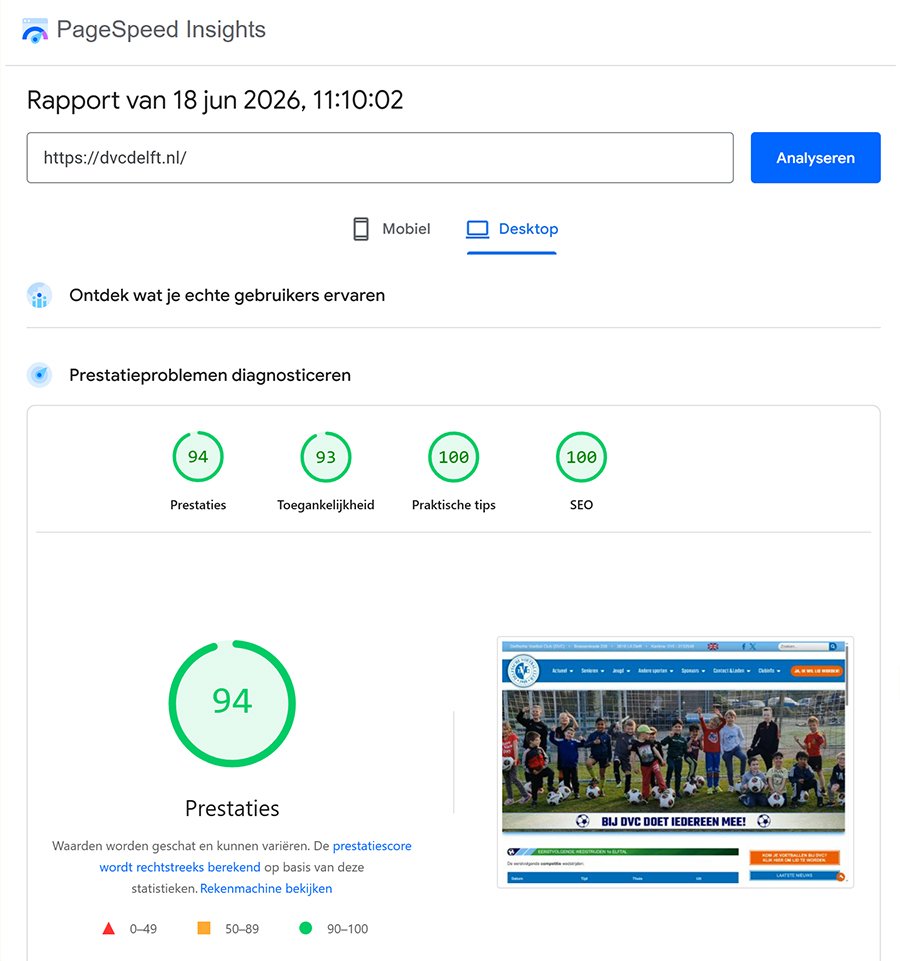Viewport: 900px width, 961px height.
Task: Click the laptop icon beside Desktop
Action: tap(478, 229)
